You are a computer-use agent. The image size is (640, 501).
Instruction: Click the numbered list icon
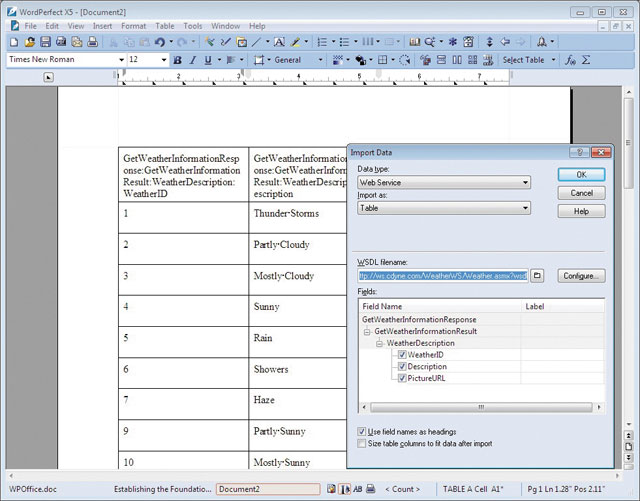coord(322,42)
